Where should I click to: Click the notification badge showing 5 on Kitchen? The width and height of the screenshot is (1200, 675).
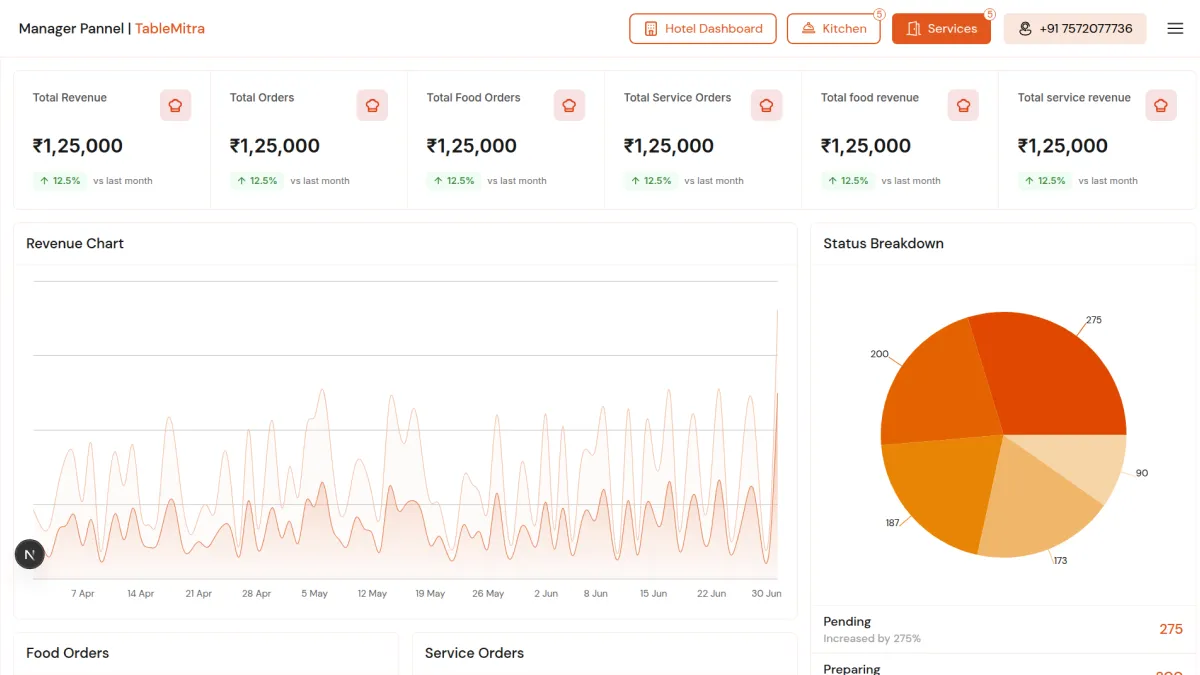pos(878,13)
